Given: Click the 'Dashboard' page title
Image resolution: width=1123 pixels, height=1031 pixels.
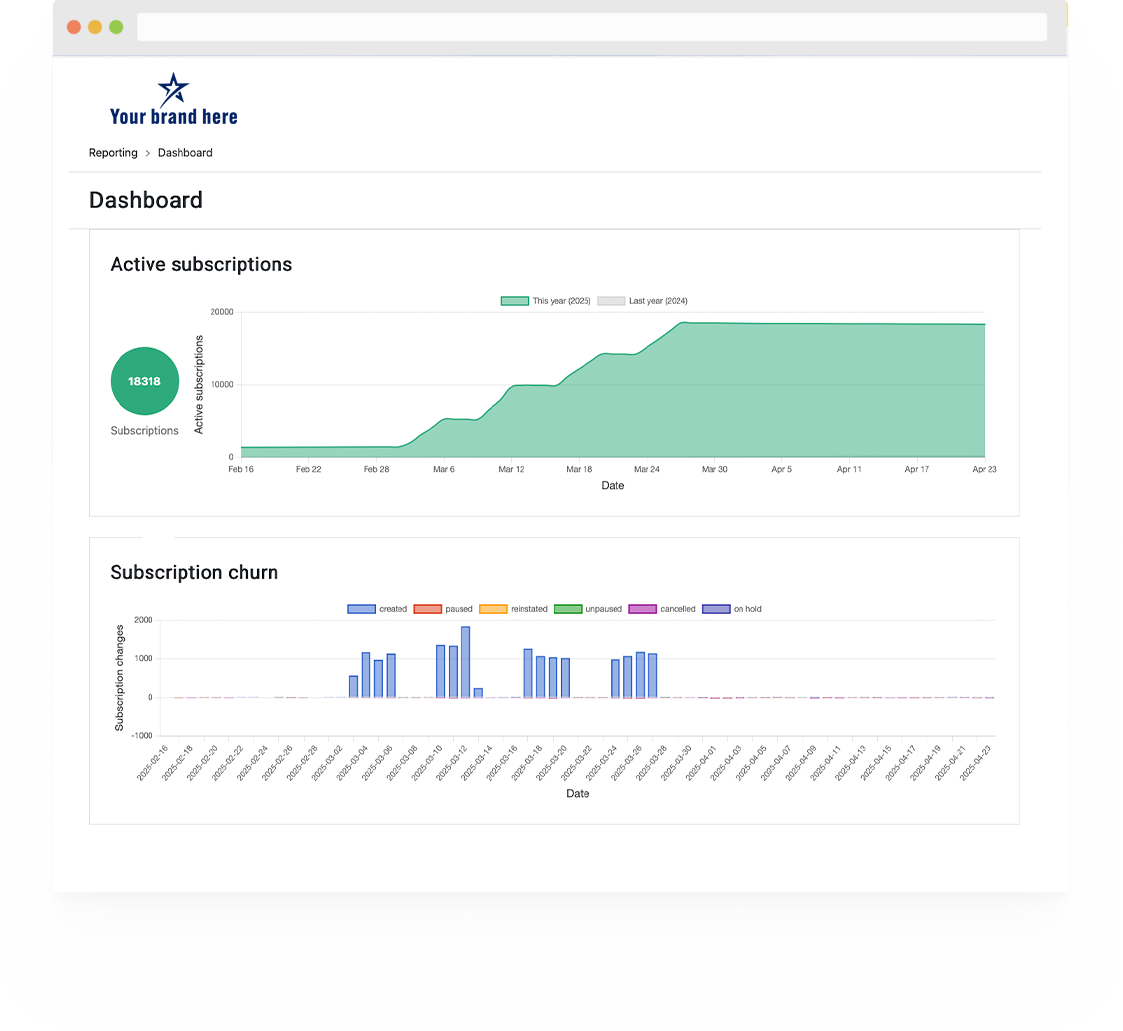Looking at the screenshot, I should pos(145,200).
